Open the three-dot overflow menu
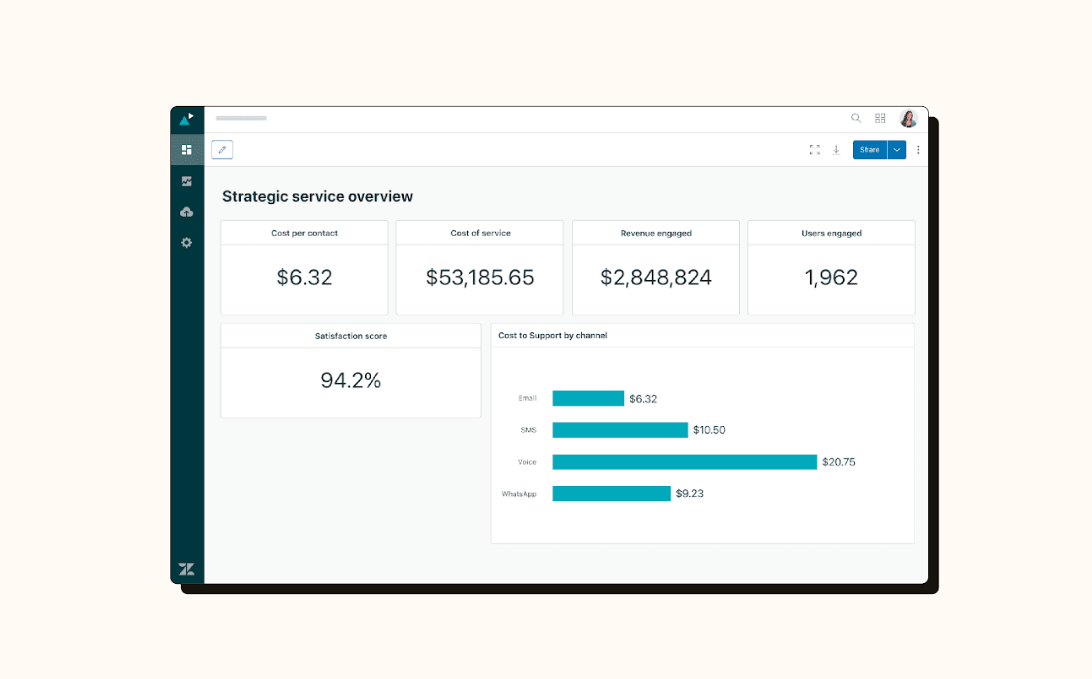1092x679 pixels. [x=918, y=149]
